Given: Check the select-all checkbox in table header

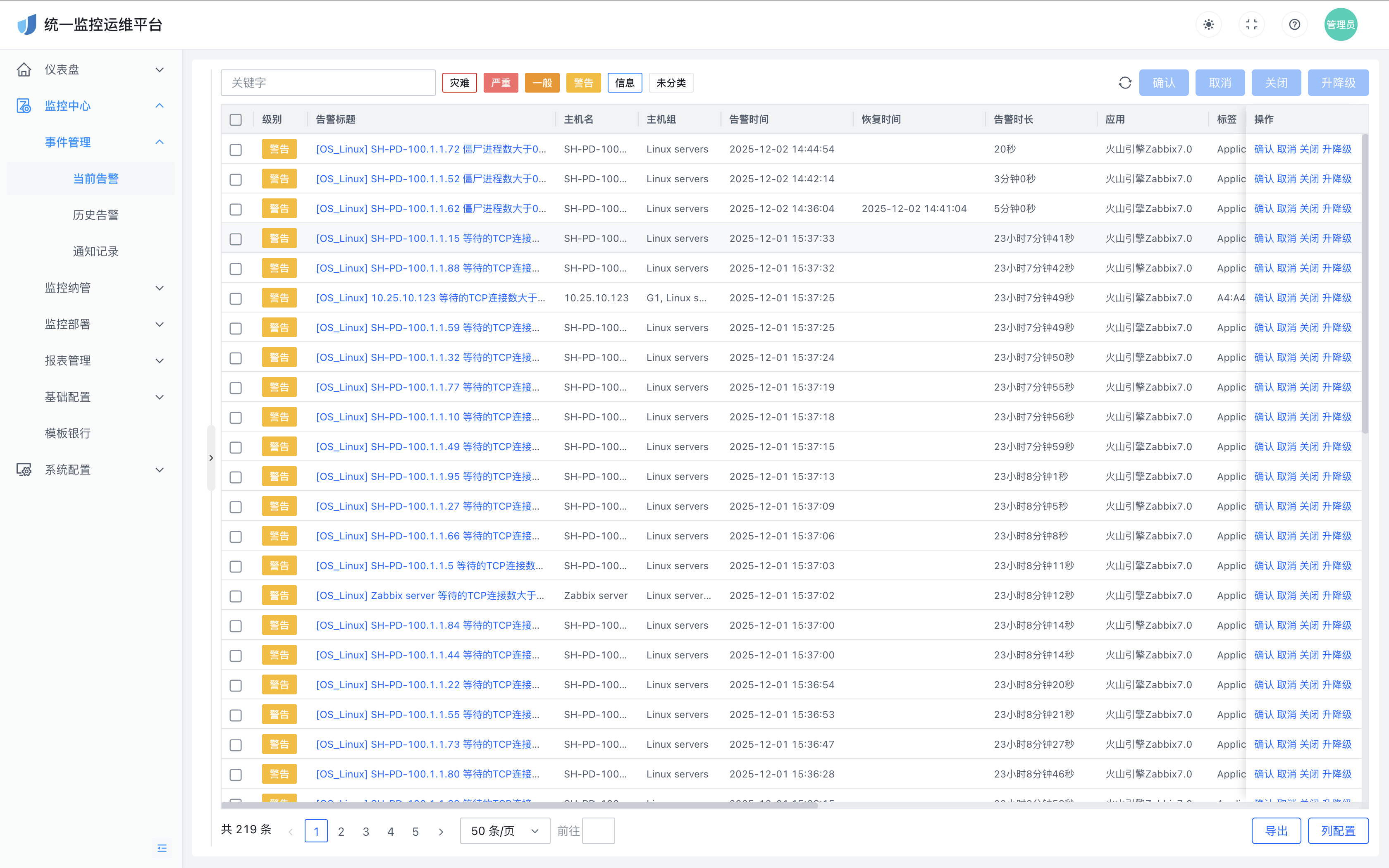Looking at the screenshot, I should tap(235, 119).
